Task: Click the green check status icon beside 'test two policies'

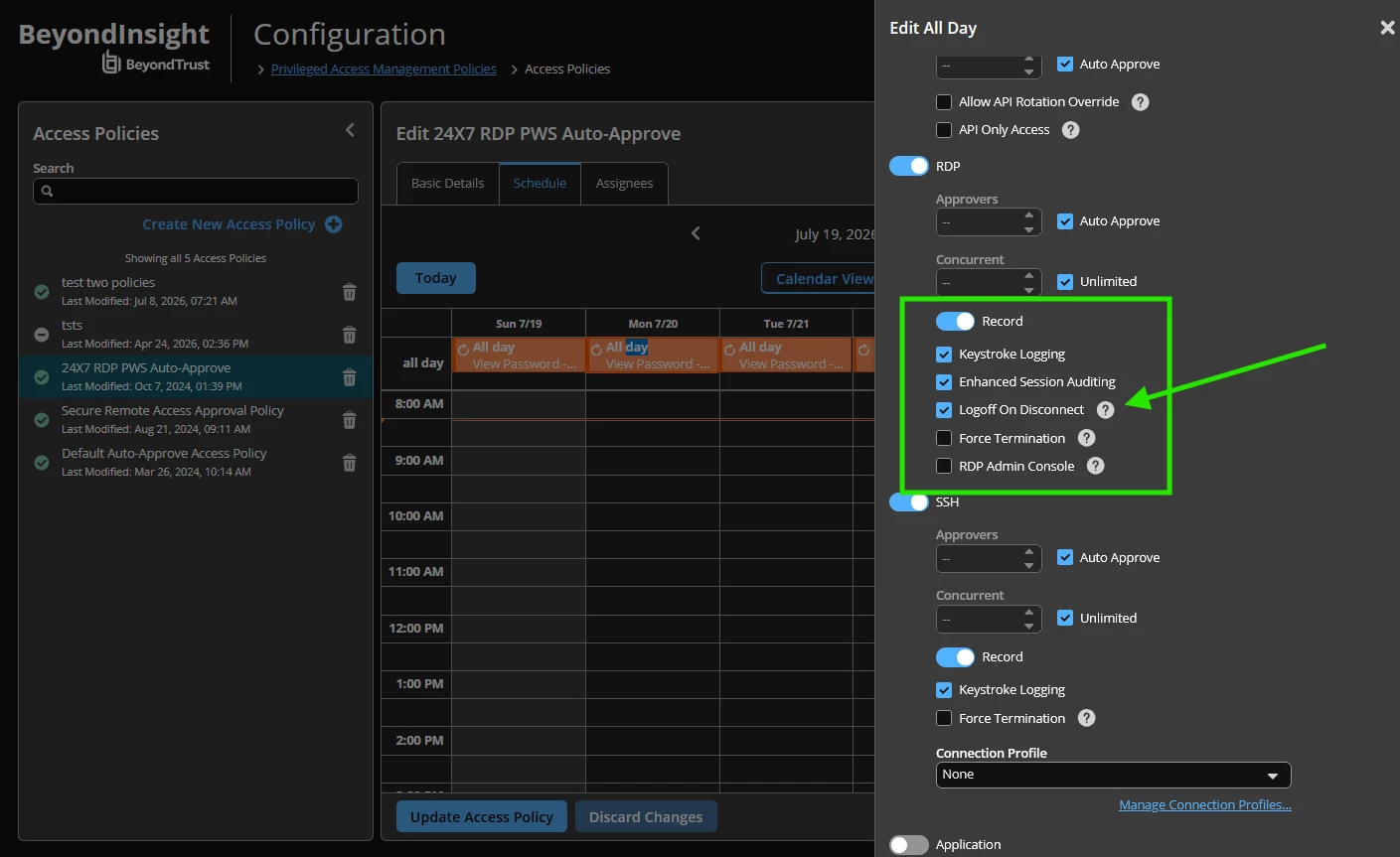Action: click(42, 292)
